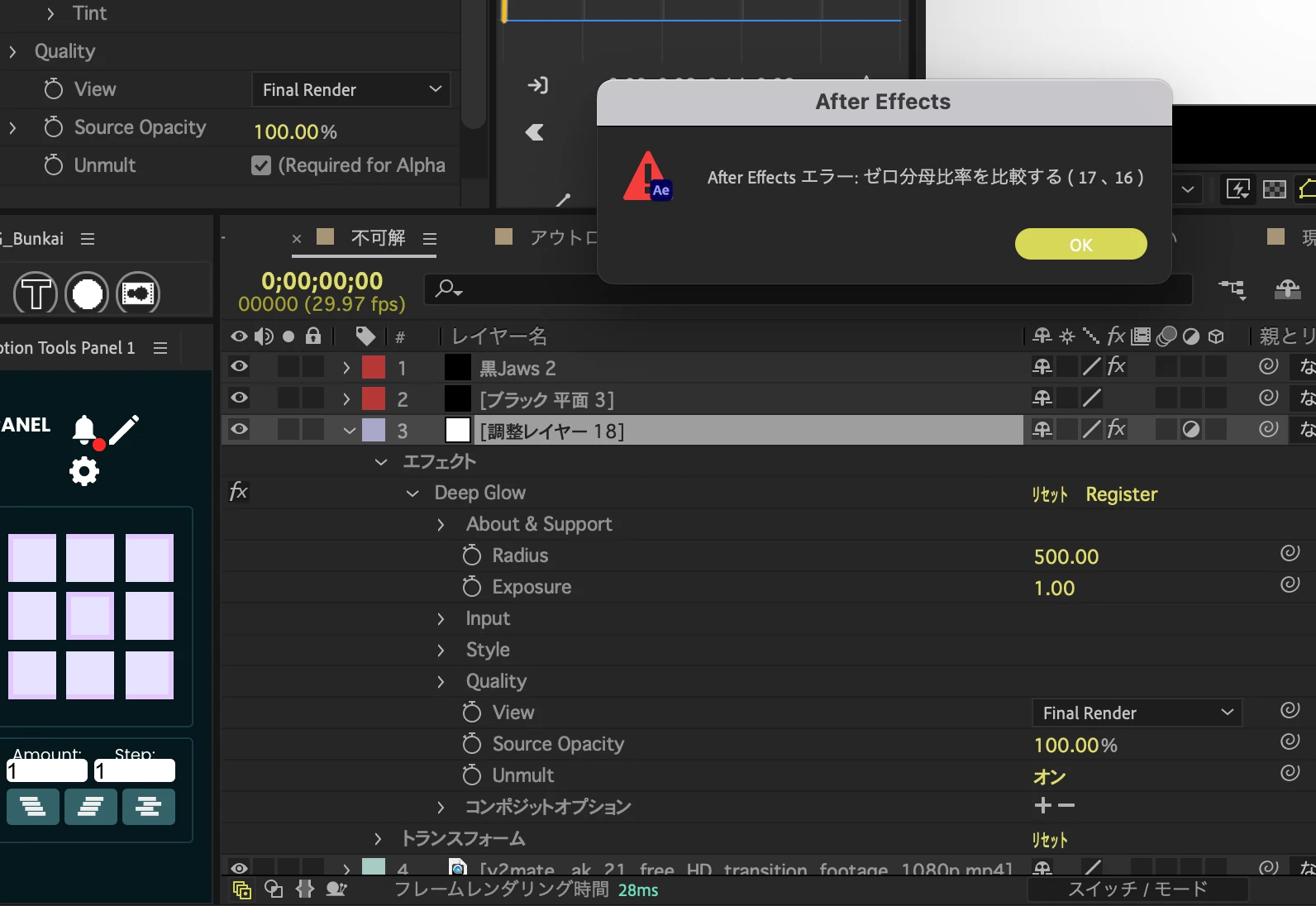Click the notification bell icon

(84, 430)
